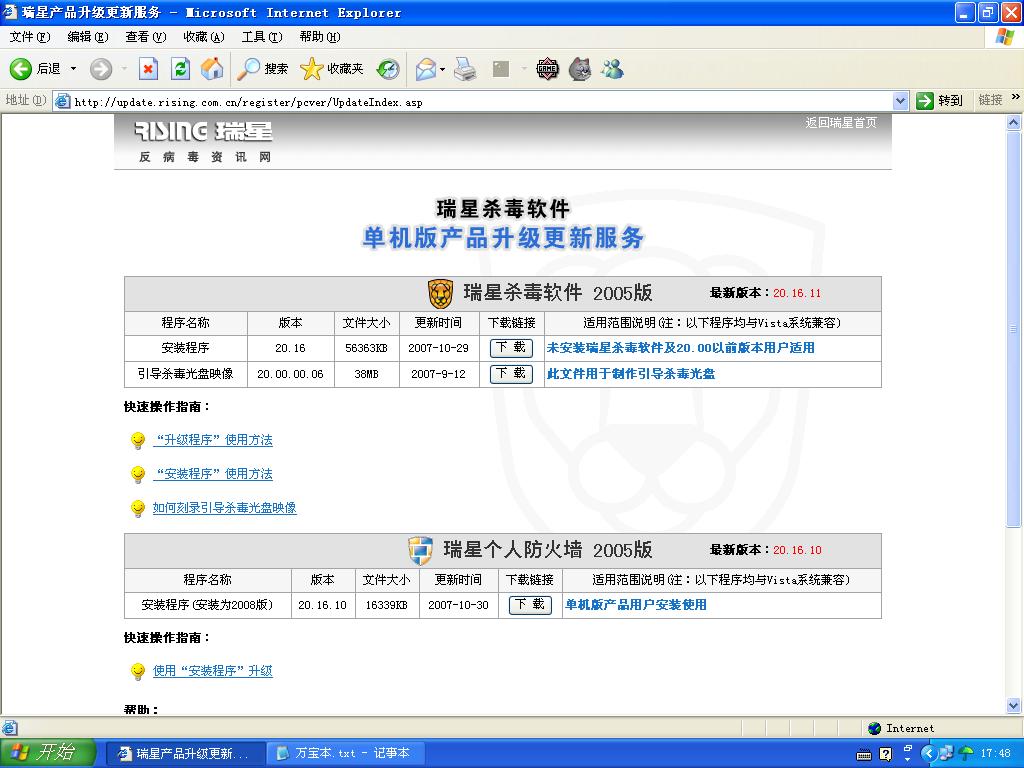1024x768 pixels.
Task: Click the Forward arrow icon in toolbar
Action: pyautogui.click(x=101, y=69)
